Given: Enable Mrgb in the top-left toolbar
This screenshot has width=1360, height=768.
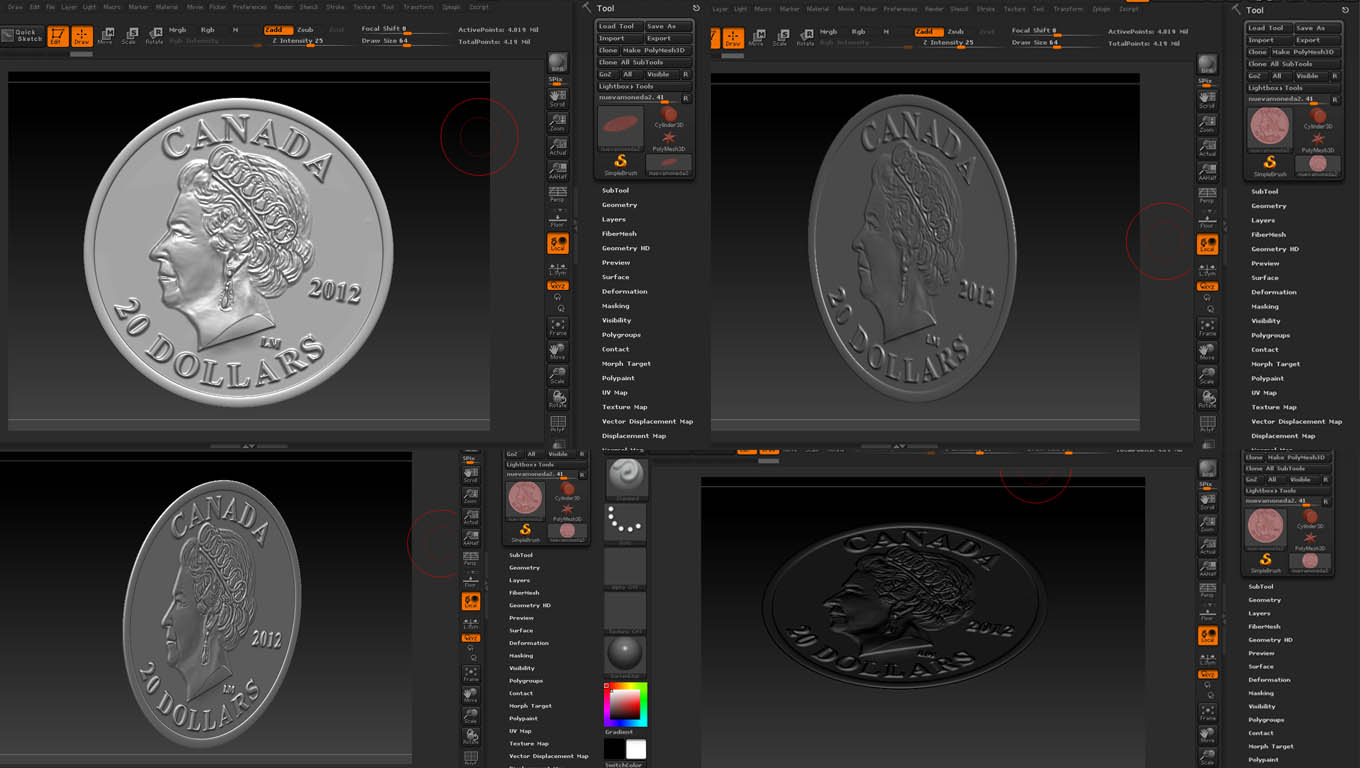Looking at the screenshot, I should click(x=177, y=30).
